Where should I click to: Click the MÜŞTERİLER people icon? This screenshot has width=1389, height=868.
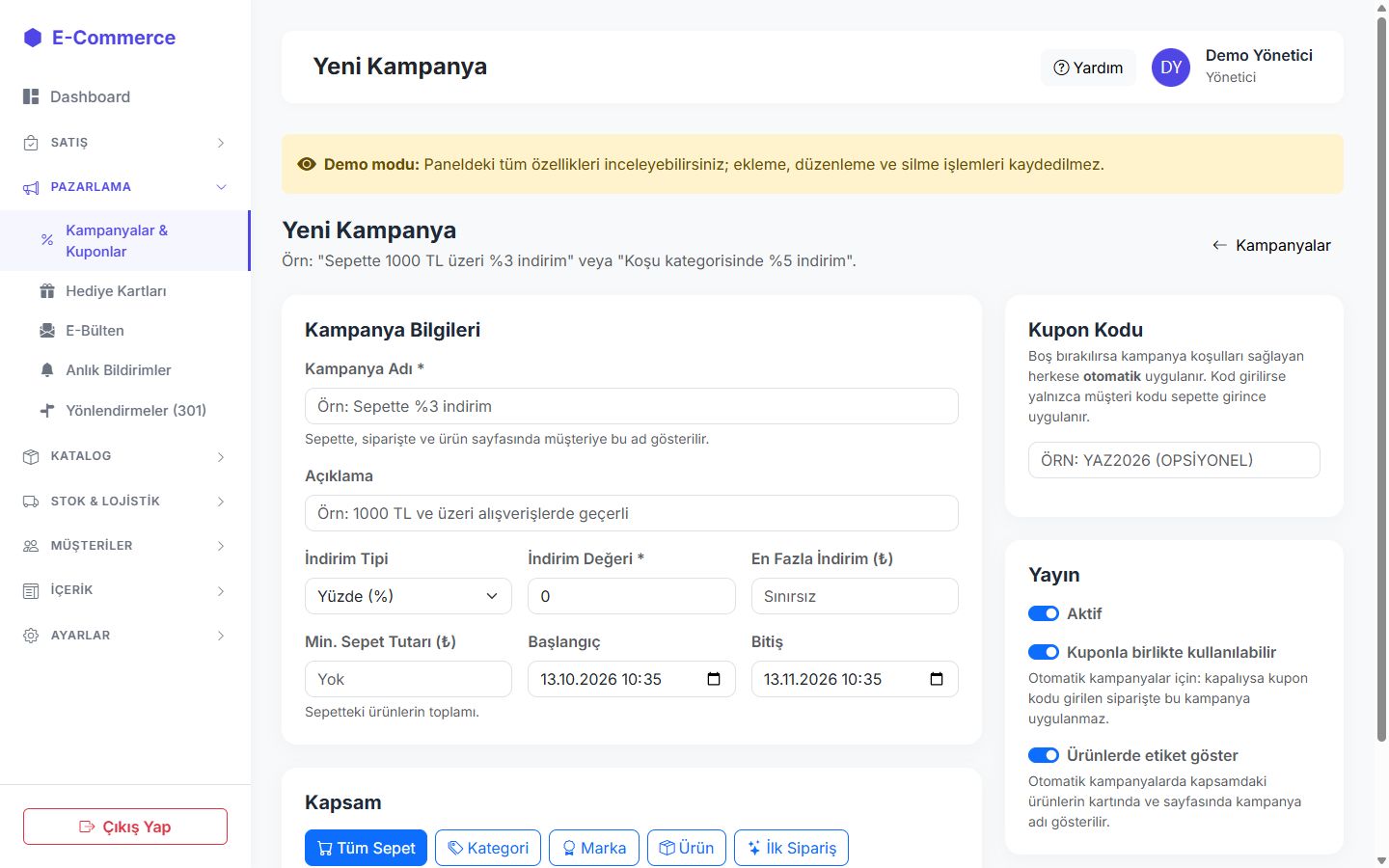pyautogui.click(x=31, y=546)
